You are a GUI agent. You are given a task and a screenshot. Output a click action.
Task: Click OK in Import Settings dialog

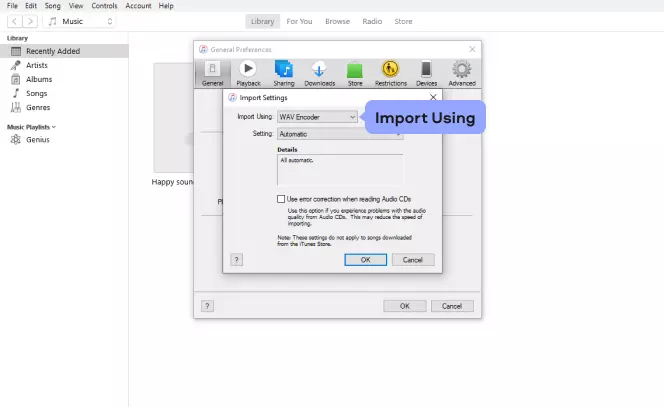[x=365, y=260]
